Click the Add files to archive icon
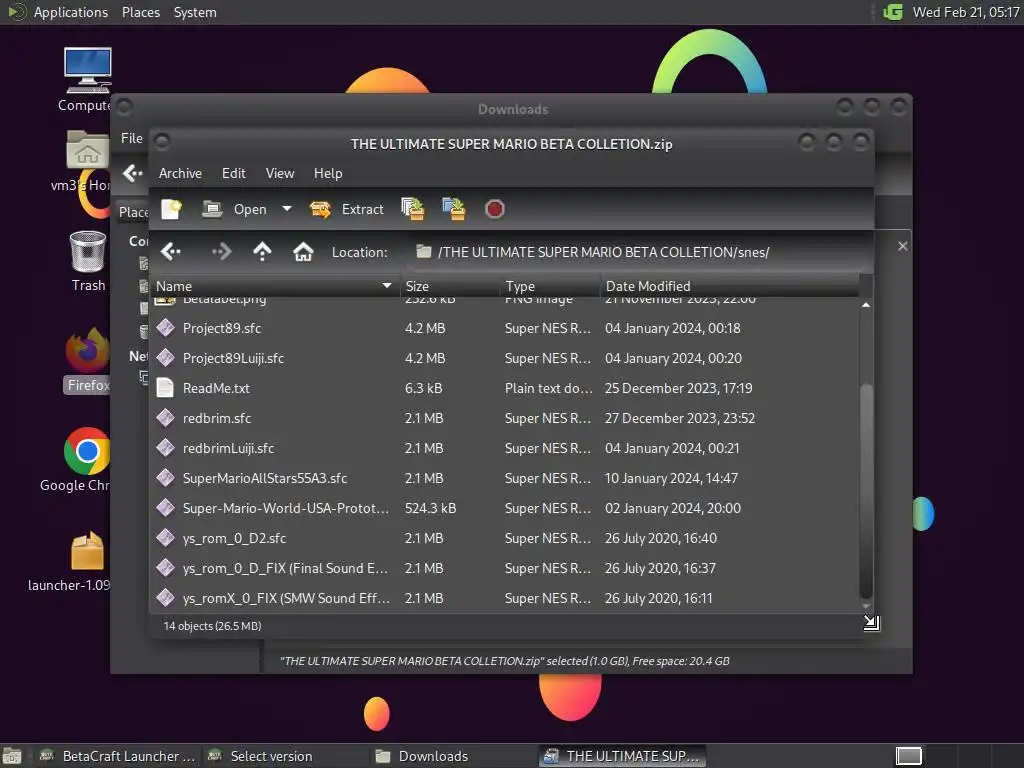Image resolution: width=1024 pixels, height=768 pixels. (x=413, y=209)
